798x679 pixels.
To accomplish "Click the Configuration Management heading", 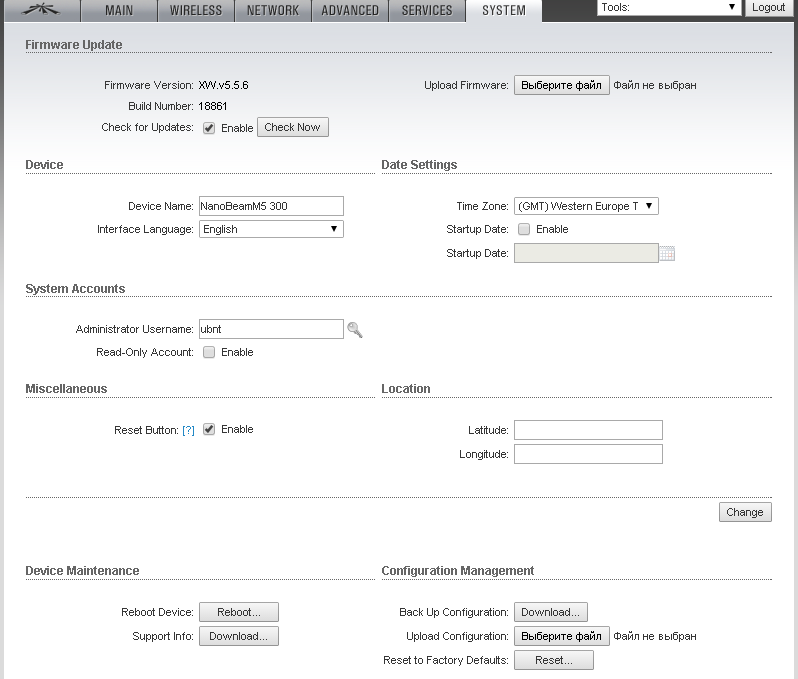I will (458, 571).
